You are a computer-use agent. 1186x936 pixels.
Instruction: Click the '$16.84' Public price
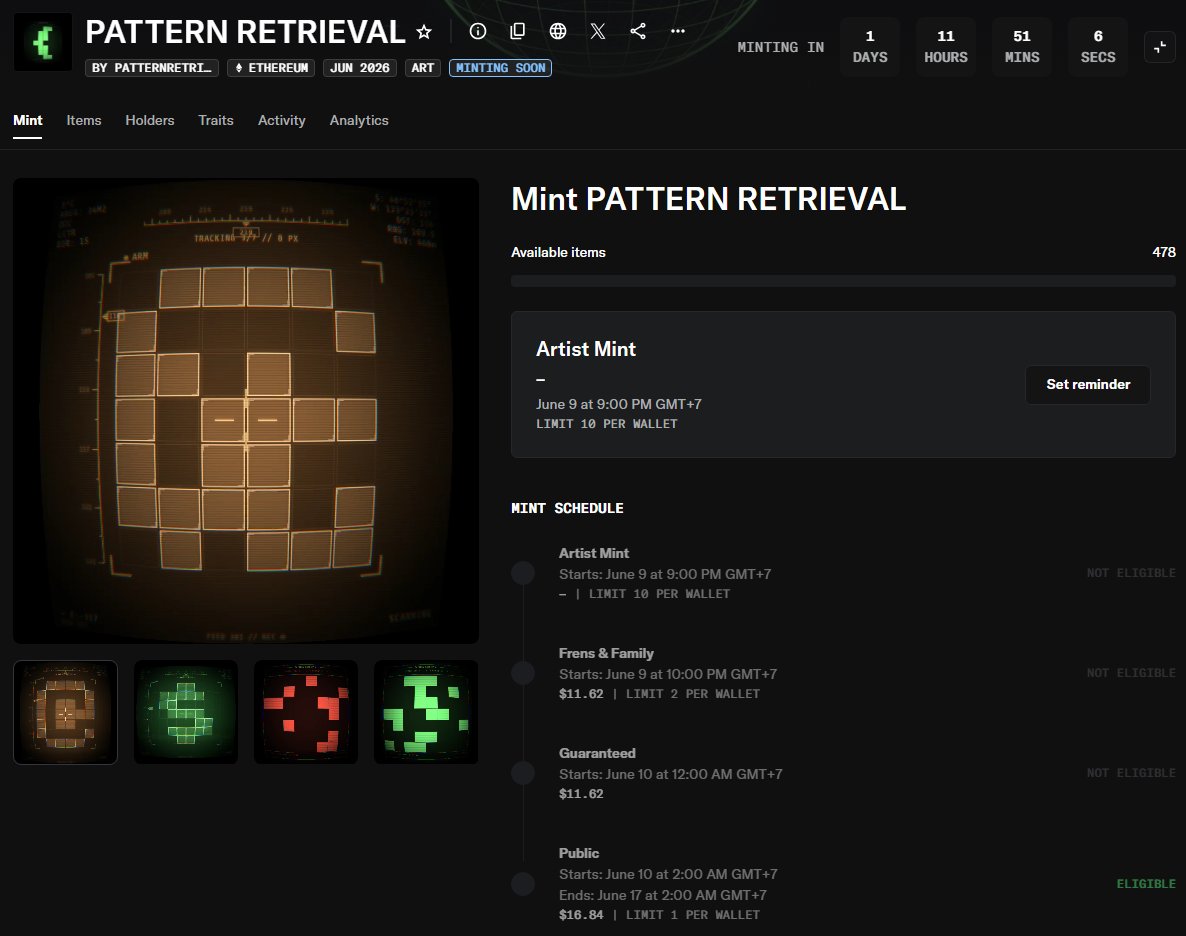coord(581,915)
